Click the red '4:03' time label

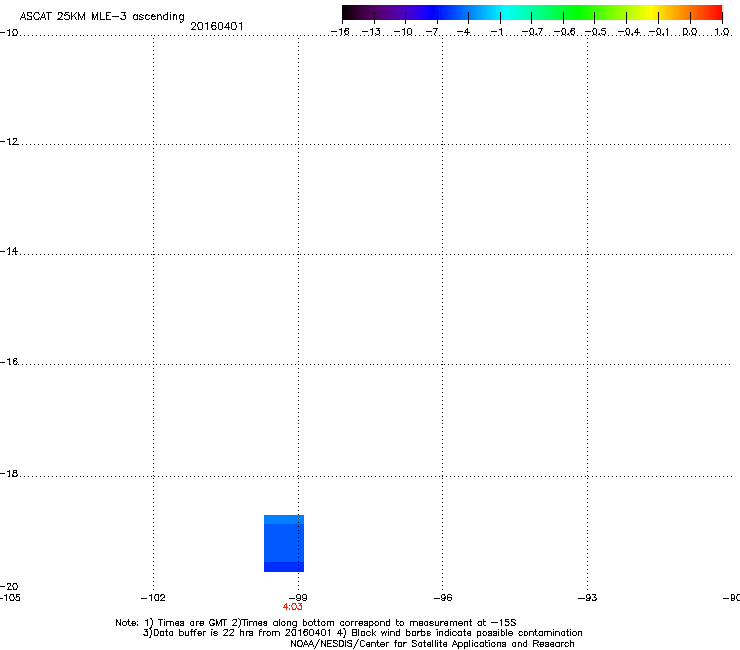(x=293, y=607)
